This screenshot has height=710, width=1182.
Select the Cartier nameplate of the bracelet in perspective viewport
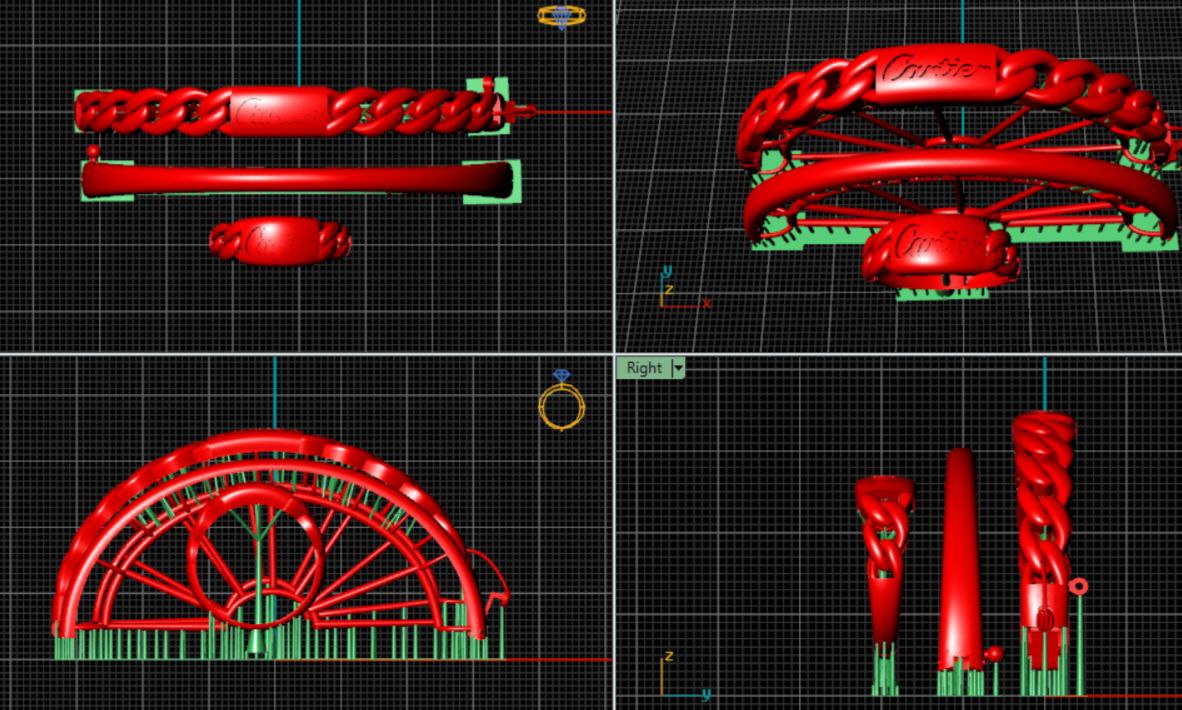pos(935,73)
